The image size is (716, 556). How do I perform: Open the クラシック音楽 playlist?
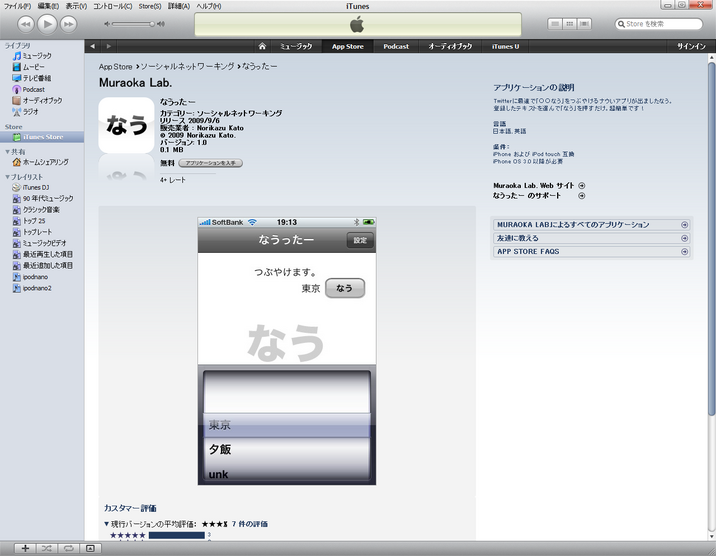coord(36,210)
